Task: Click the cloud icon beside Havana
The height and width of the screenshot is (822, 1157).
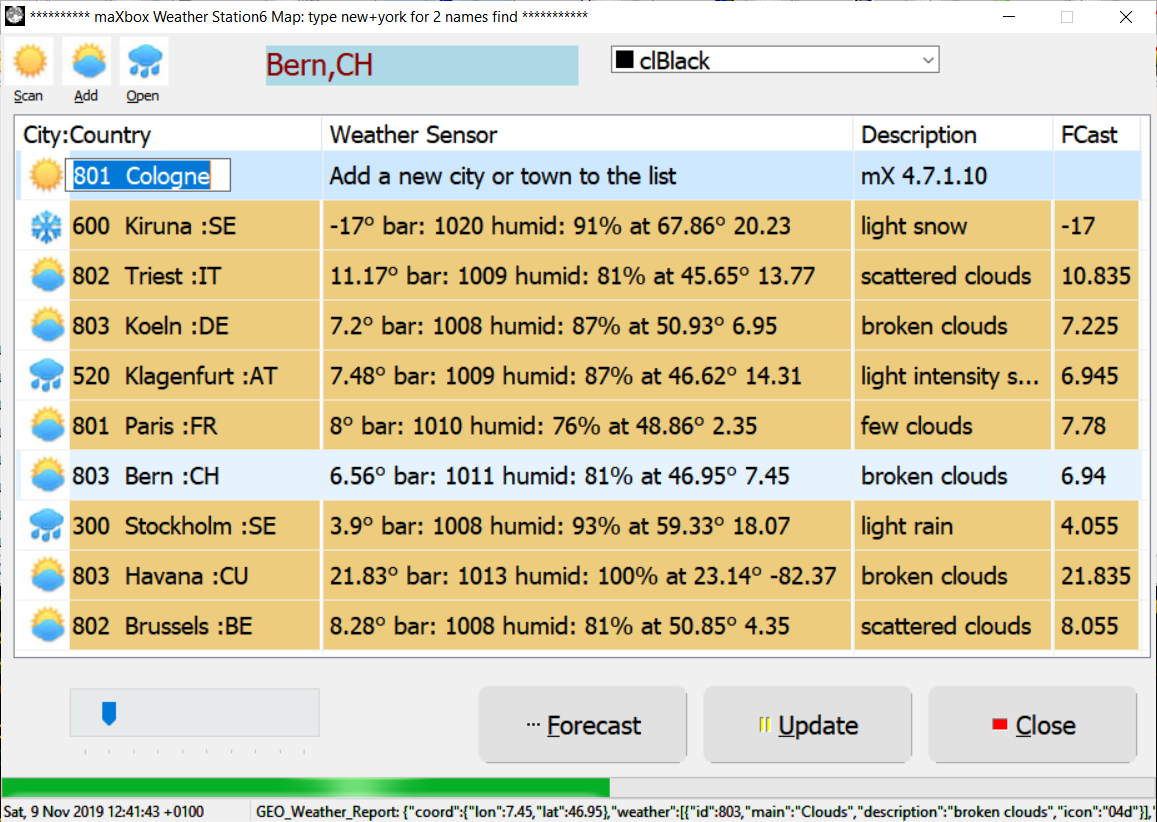Action: pos(46,576)
